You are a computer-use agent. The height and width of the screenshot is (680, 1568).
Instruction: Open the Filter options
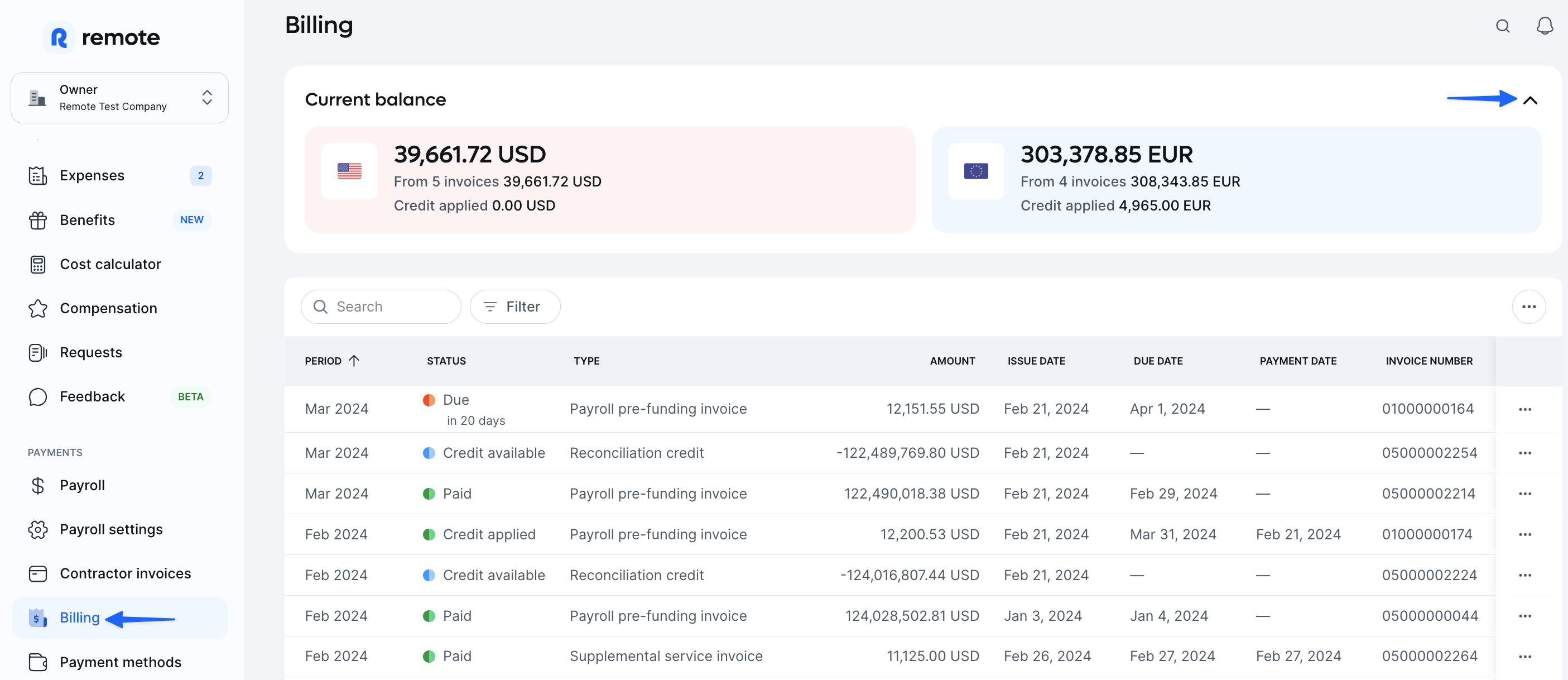click(x=514, y=306)
